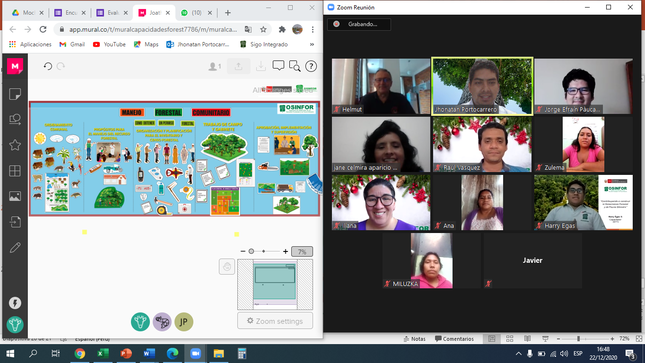The image size is (645, 363).
Task: Switch to the (10) WhatsApp tab
Action: pyautogui.click(x=197, y=13)
